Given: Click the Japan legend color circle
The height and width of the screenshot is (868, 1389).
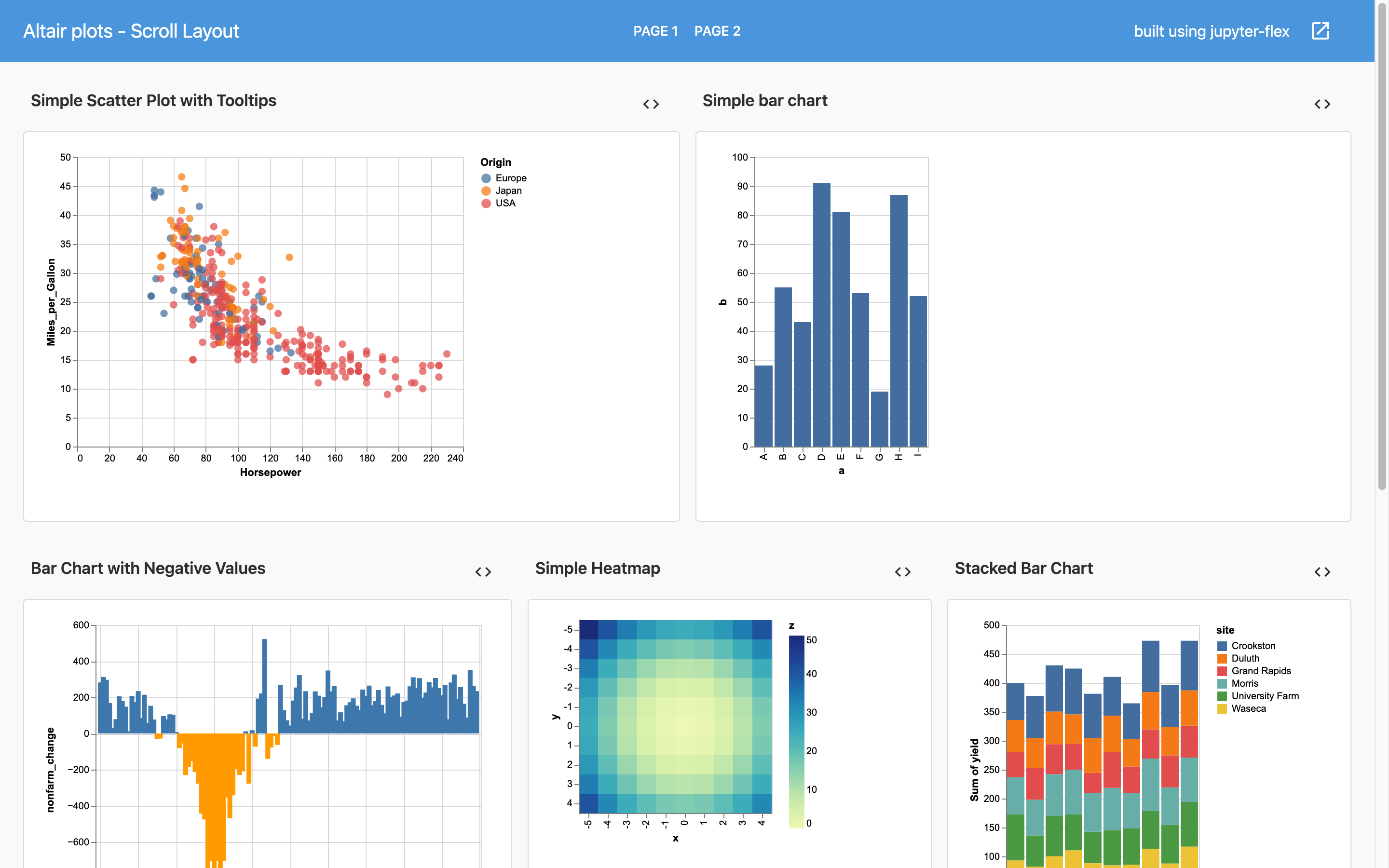Looking at the screenshot, I should point(486,191).
